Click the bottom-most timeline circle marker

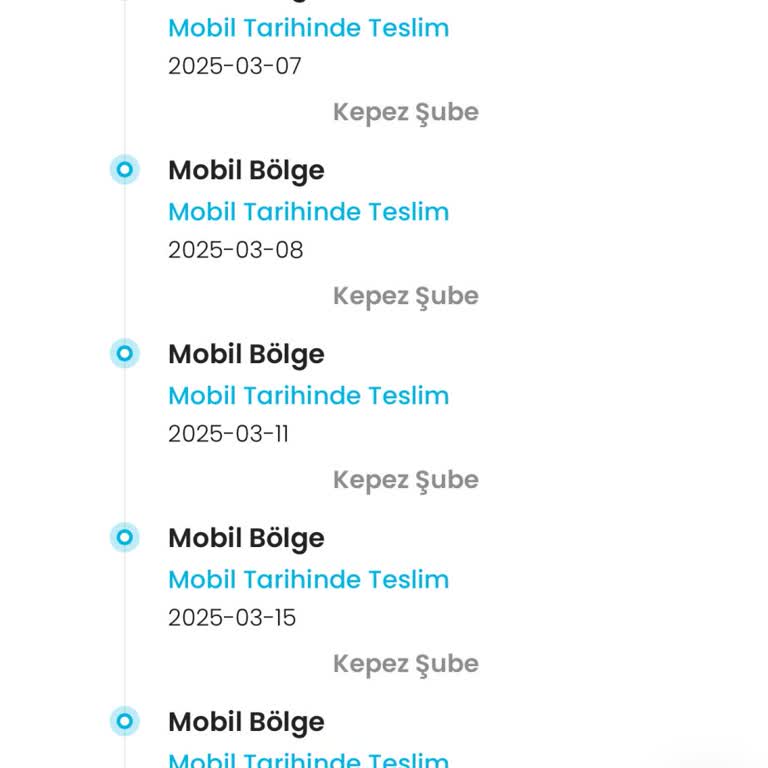[x=124, y=721]
